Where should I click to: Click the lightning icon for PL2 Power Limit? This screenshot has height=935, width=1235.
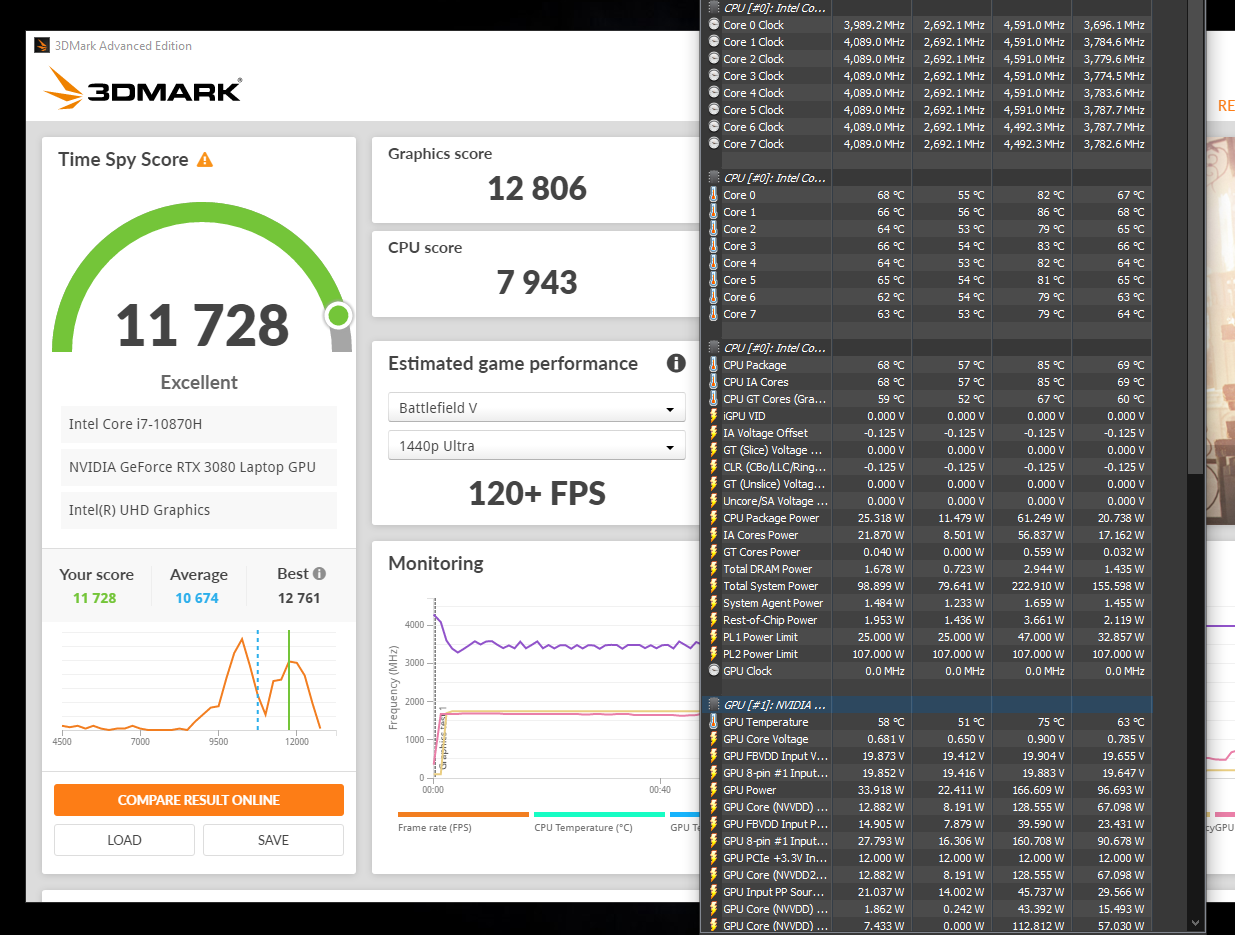point(713,654)
